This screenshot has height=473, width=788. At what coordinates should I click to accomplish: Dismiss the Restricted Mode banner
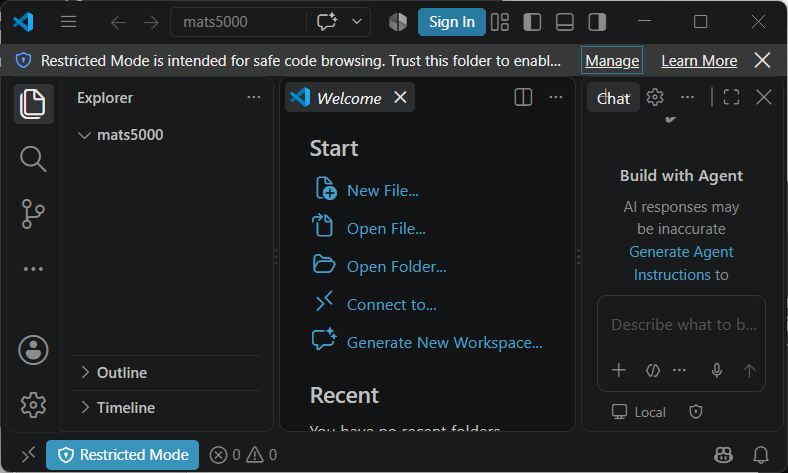tap(762, 60)
